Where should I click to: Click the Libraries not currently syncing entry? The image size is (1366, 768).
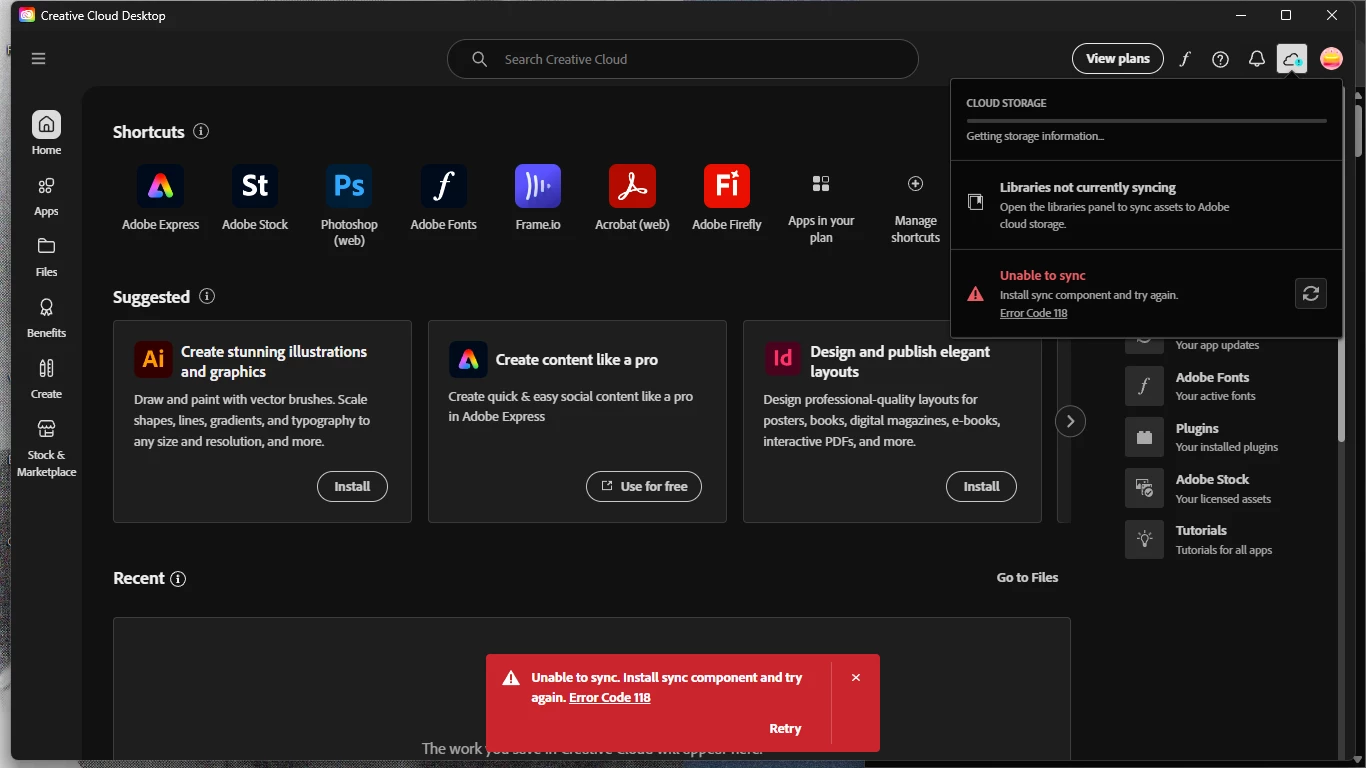(1146, 205)
